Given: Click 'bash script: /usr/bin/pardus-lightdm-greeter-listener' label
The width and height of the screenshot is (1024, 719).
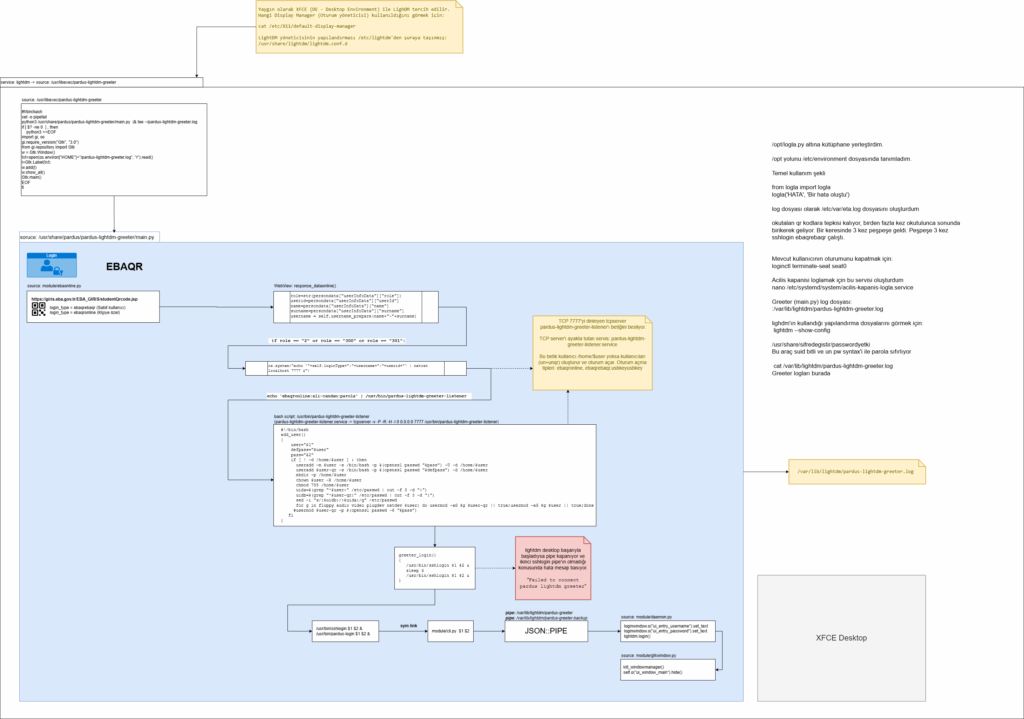Looking at the screenshot, I should pos(321,416).
